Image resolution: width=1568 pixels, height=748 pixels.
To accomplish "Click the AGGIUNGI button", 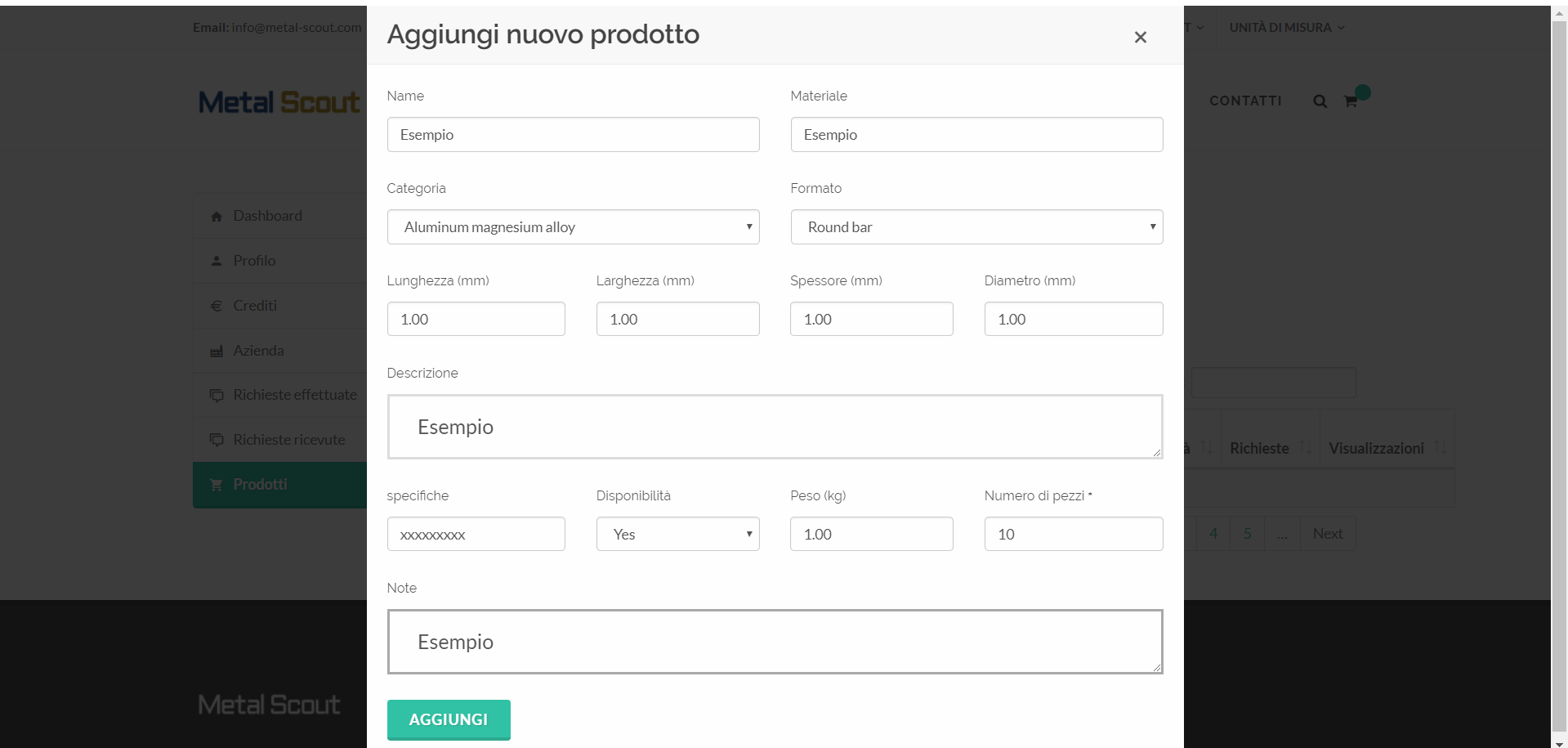I will pyautogui.click(x=449, y=719).
